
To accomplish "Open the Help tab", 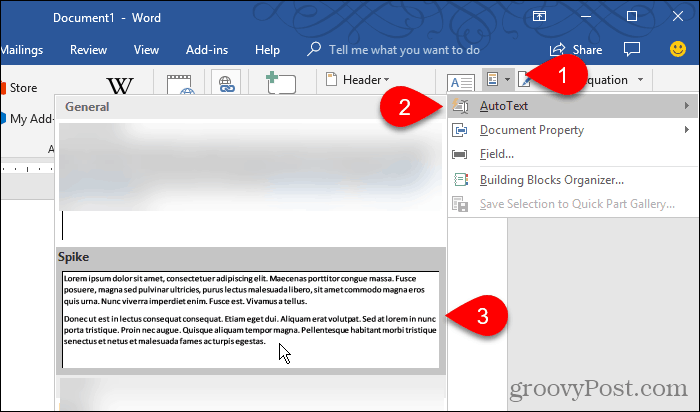I will coord(267,50).
